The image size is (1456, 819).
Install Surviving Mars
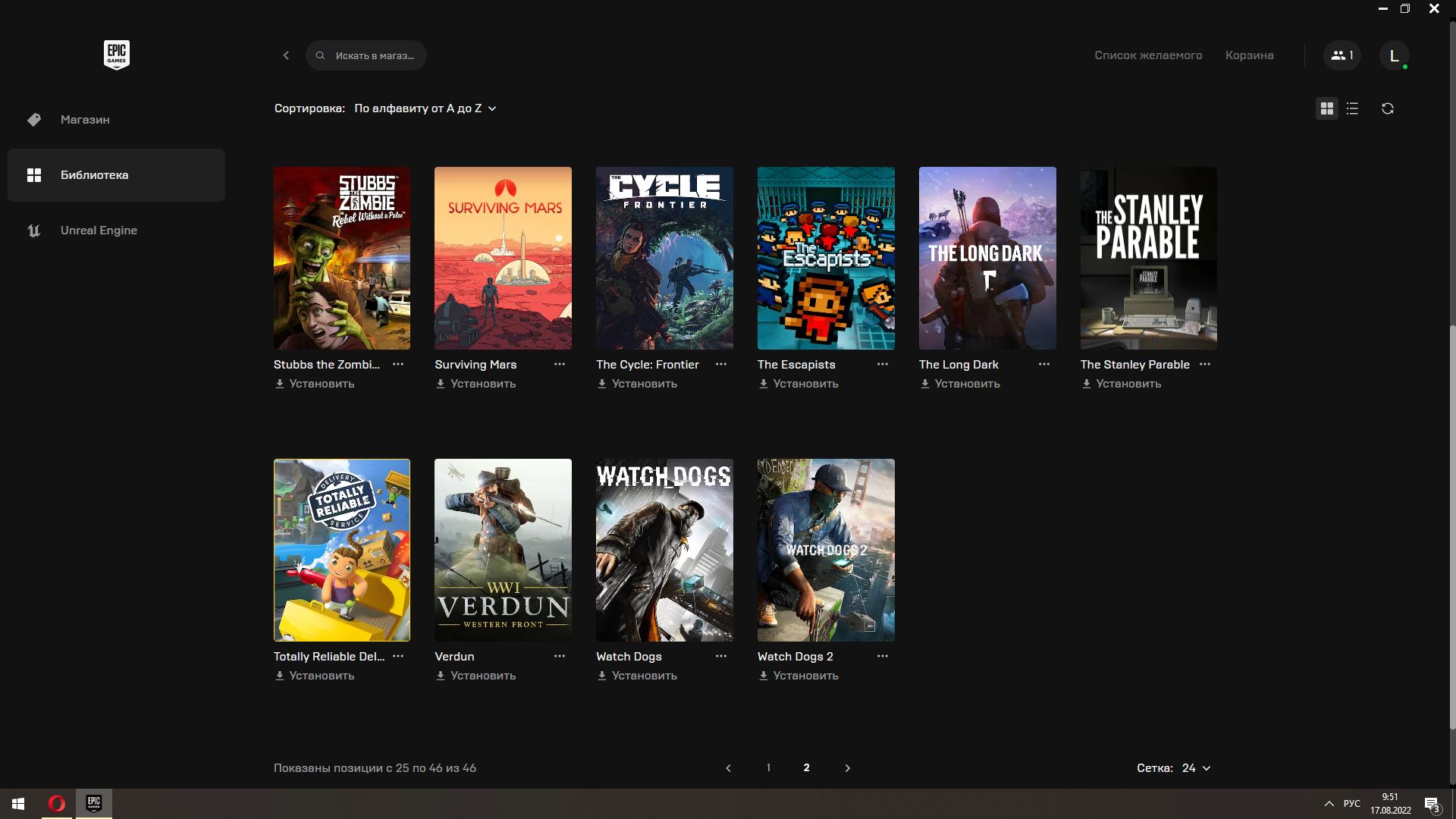[x=475, y=384]
